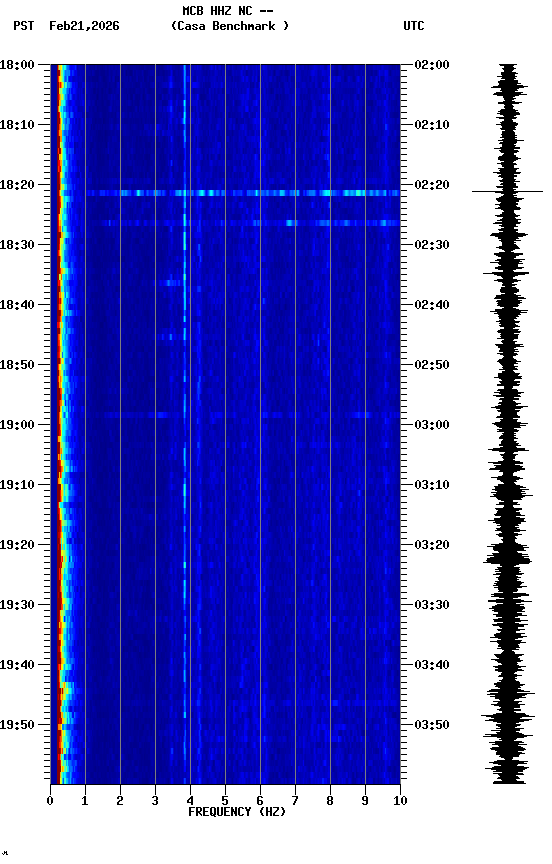The image size is (552, 864).
Task: Click the PST timezone label
Action: tap(24, 26)
